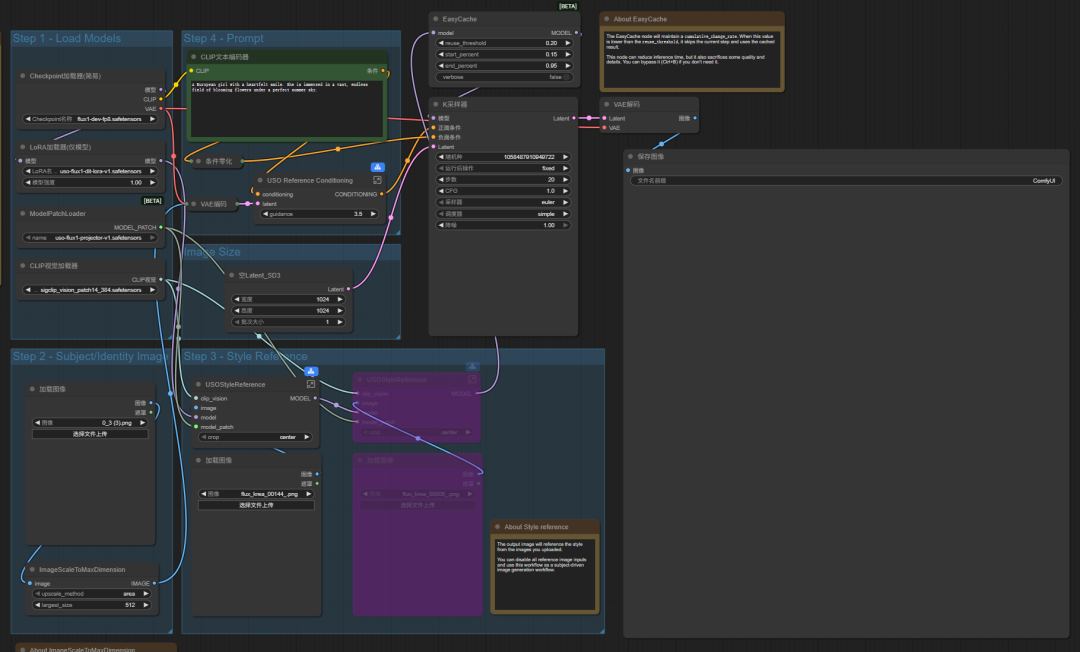Click the Step 3 - Style Reference group title
1080x652 pixels.
click(245, 356)
